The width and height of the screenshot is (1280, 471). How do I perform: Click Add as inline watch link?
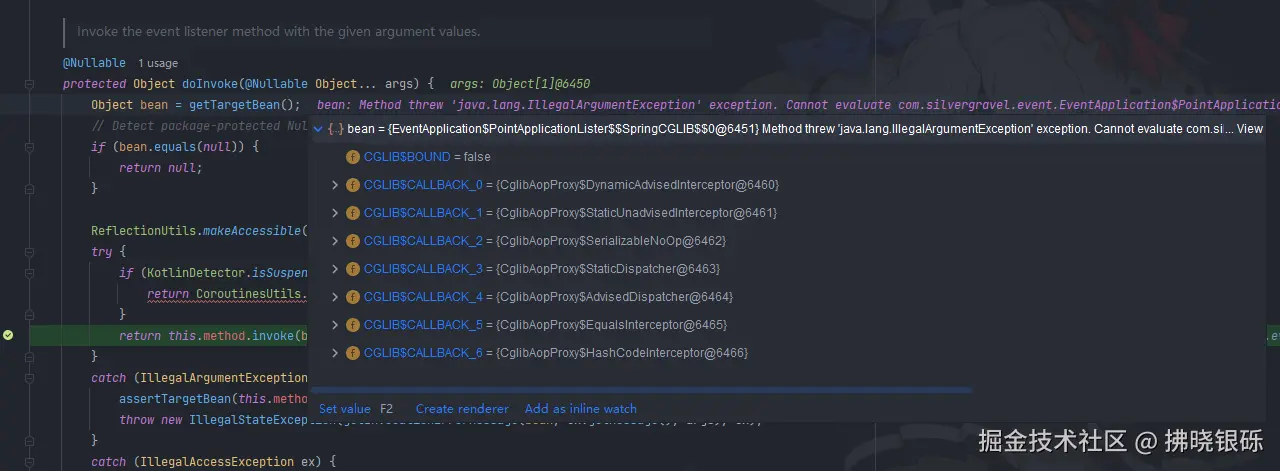click(581, 409)
